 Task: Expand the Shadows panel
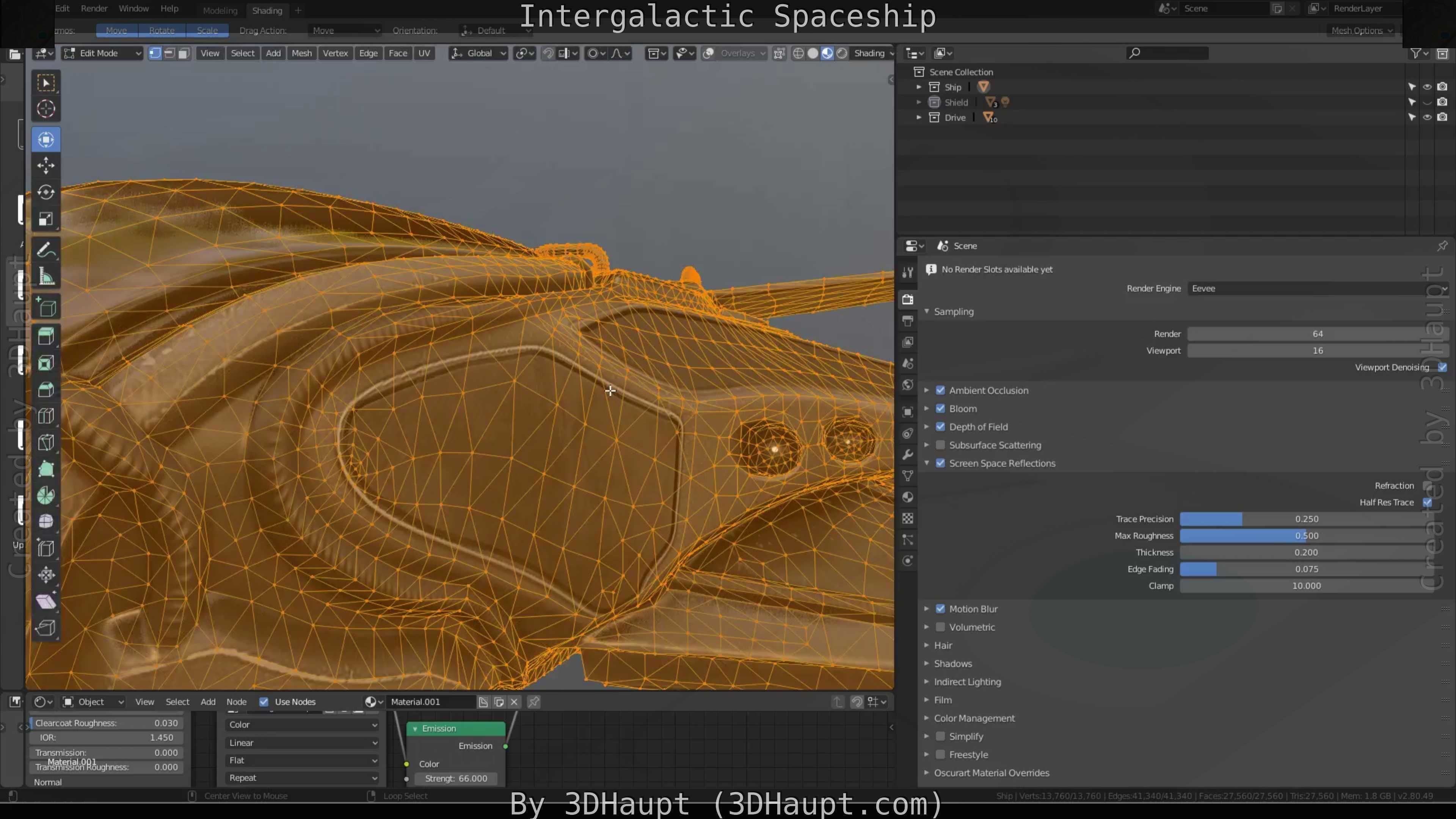coord(952,664)
